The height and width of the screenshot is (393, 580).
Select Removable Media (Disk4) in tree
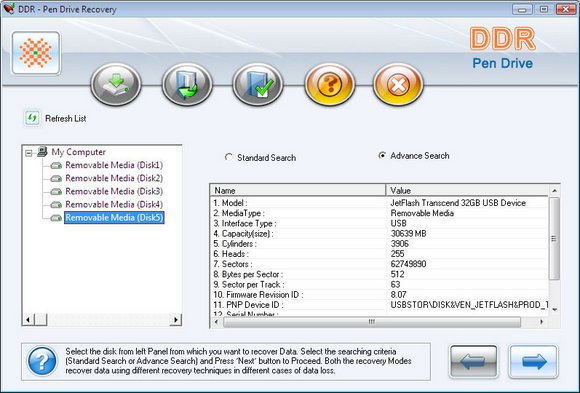[114, 204]
